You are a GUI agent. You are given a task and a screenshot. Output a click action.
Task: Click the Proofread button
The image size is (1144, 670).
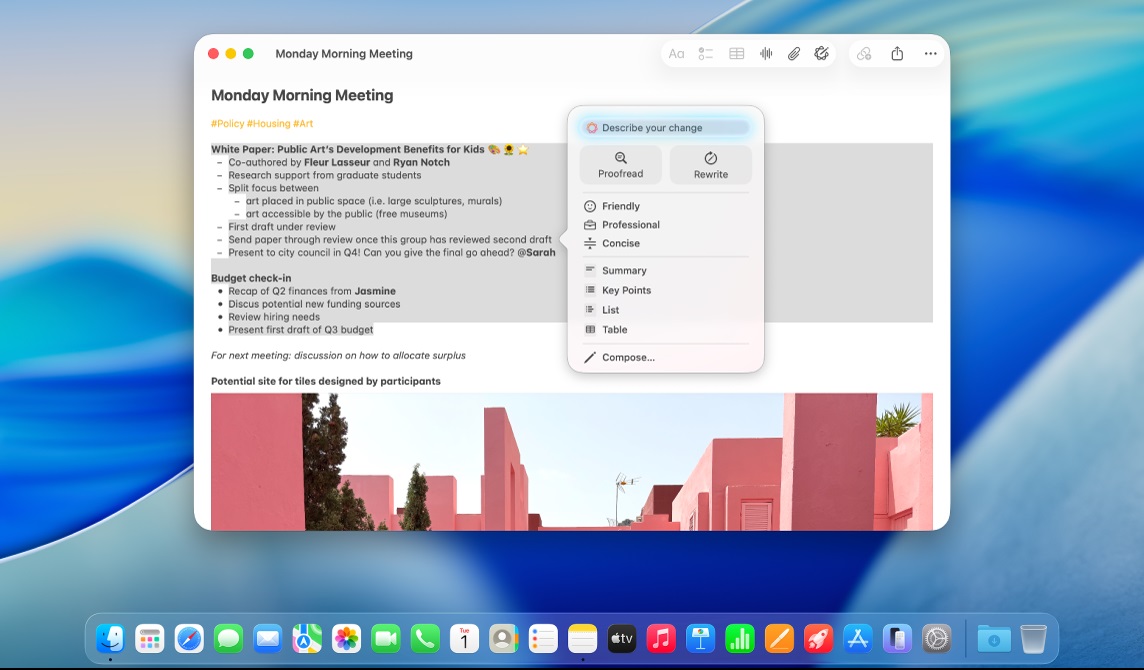tap(621, 165)
